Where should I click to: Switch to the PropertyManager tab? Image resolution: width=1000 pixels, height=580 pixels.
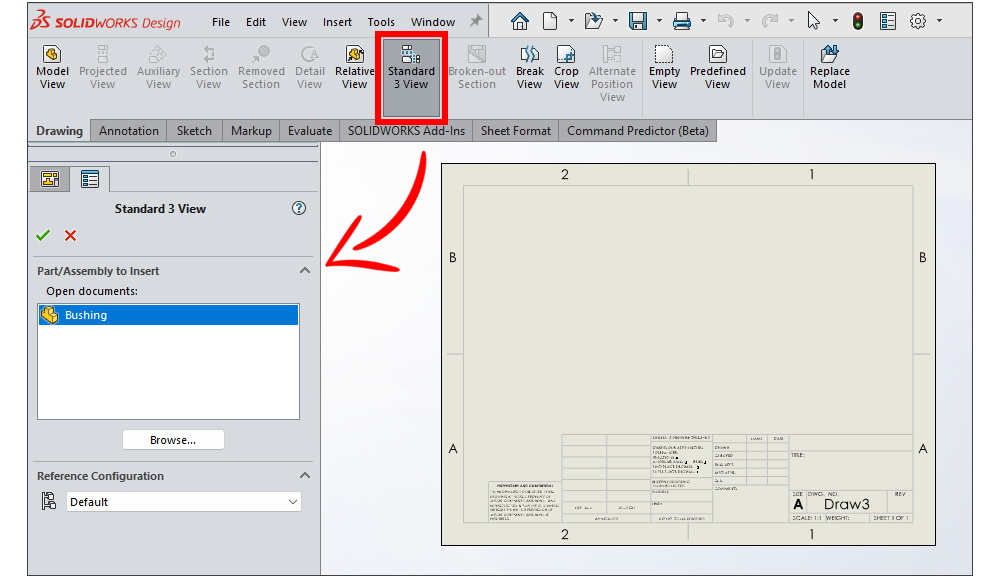(x=90, y=179)
